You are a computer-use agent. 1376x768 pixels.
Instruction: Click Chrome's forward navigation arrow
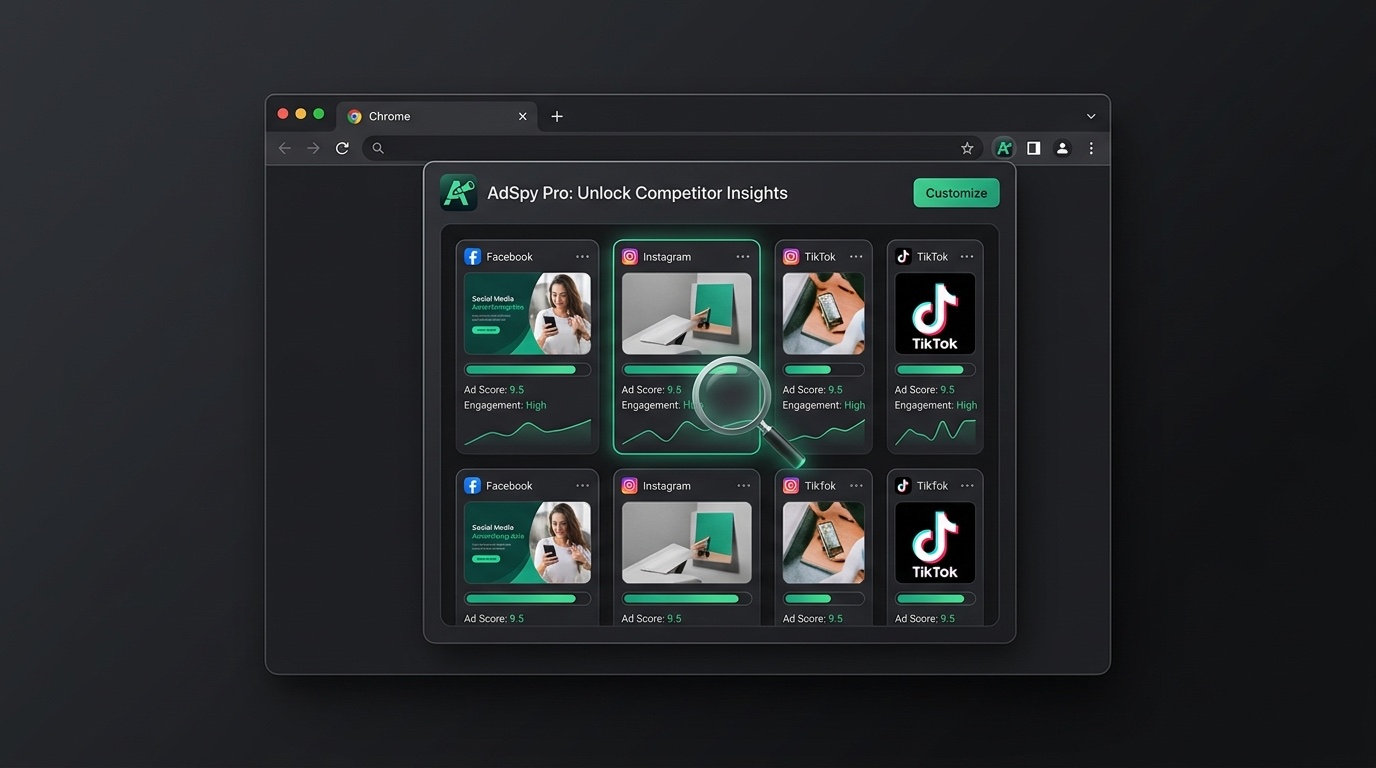(313, 148)
